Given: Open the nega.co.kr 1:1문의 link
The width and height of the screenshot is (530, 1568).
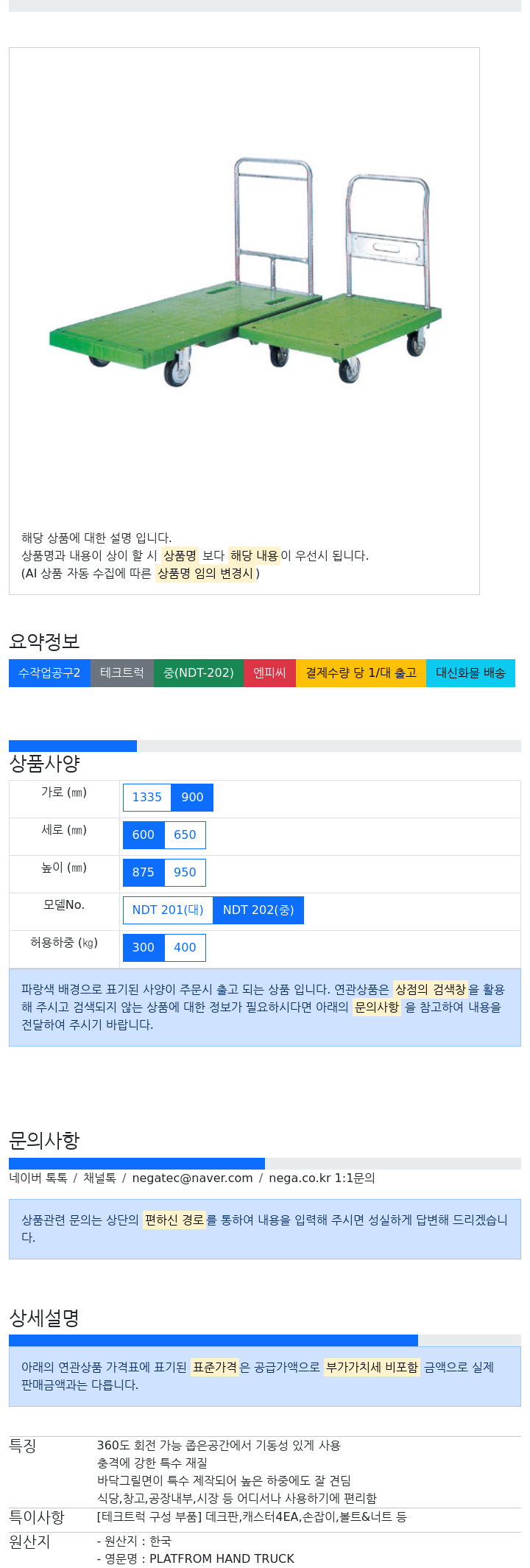Looking at the screenshot, I should click(322, 1178).
